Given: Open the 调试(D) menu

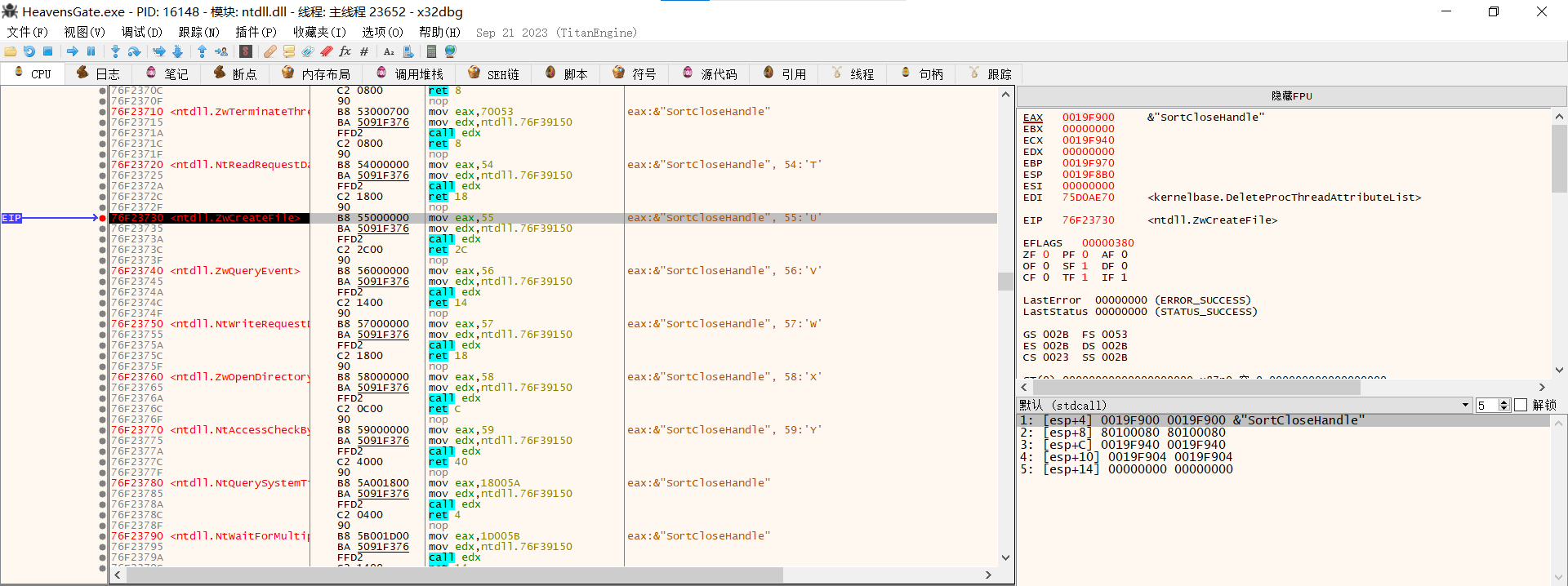Looking at the screenshot, I should point(142,32).
